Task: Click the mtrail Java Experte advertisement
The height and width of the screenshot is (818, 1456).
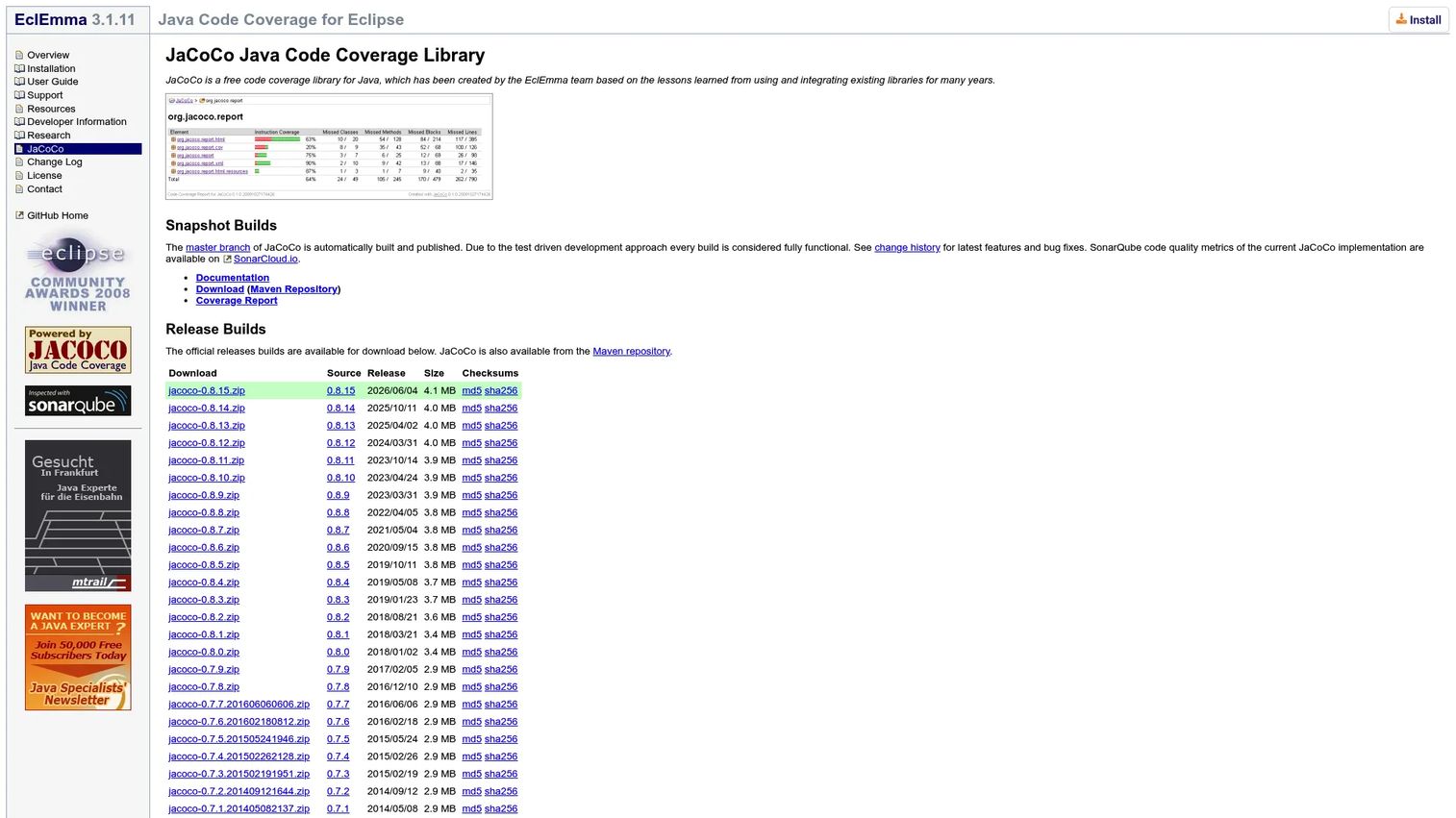Action: coord(78,515)
